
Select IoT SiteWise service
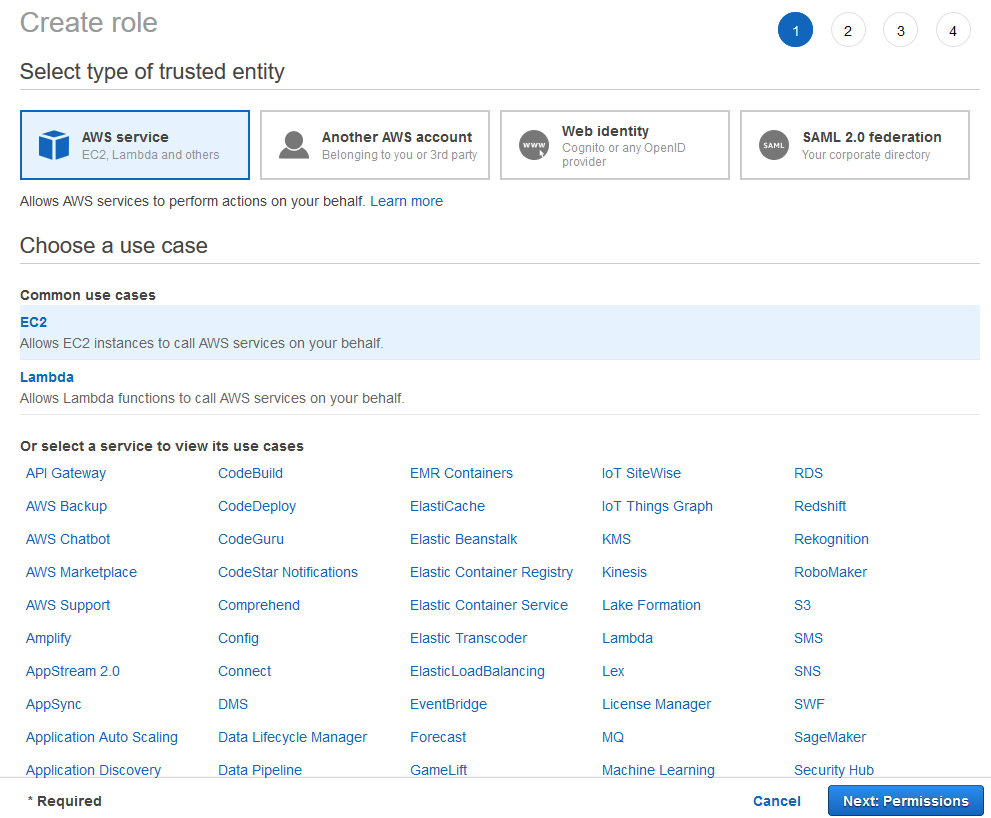coord(641,473)
